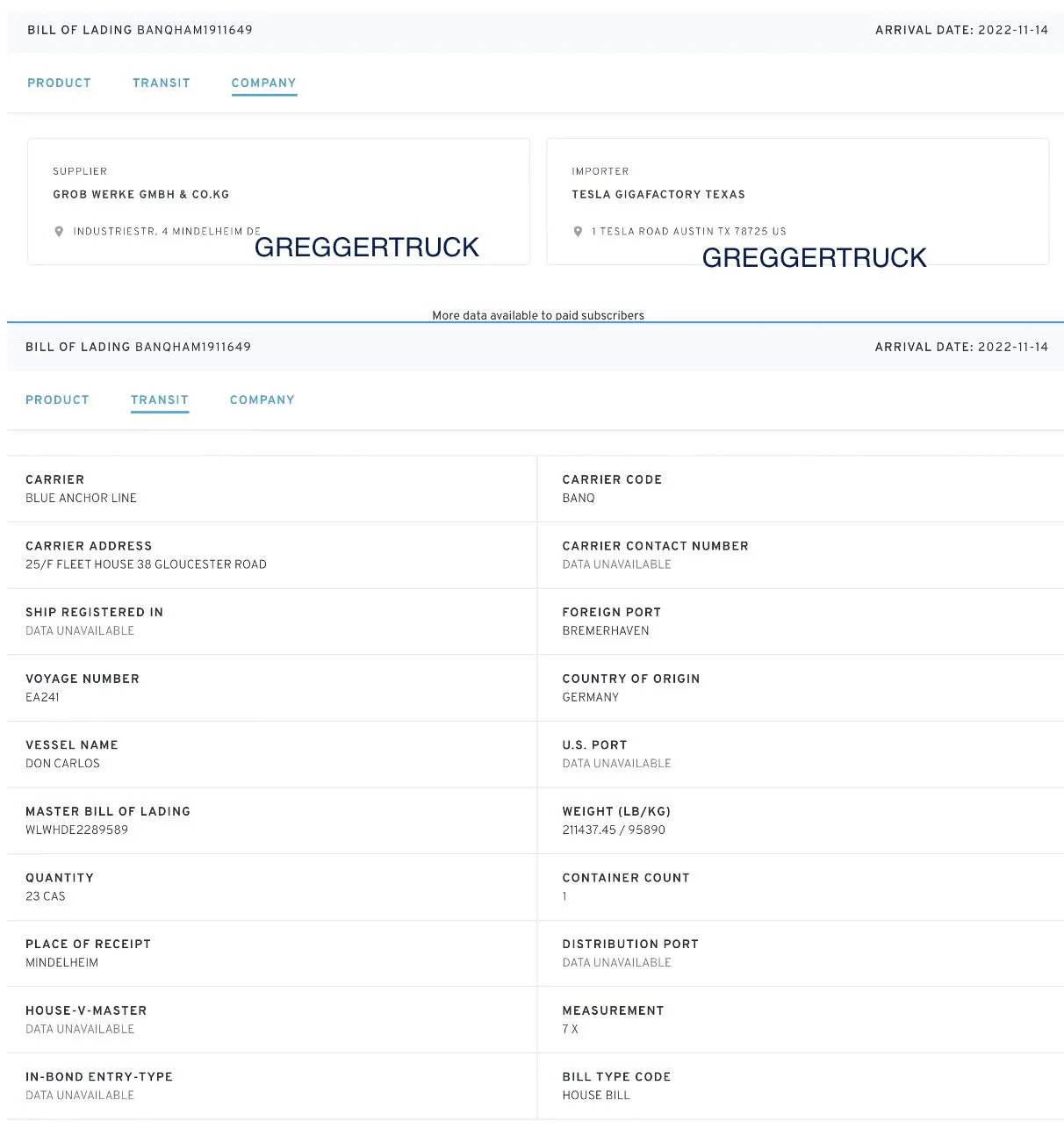Click the SUPPLIER card label
The image size is (1064, 1143).
80,171
